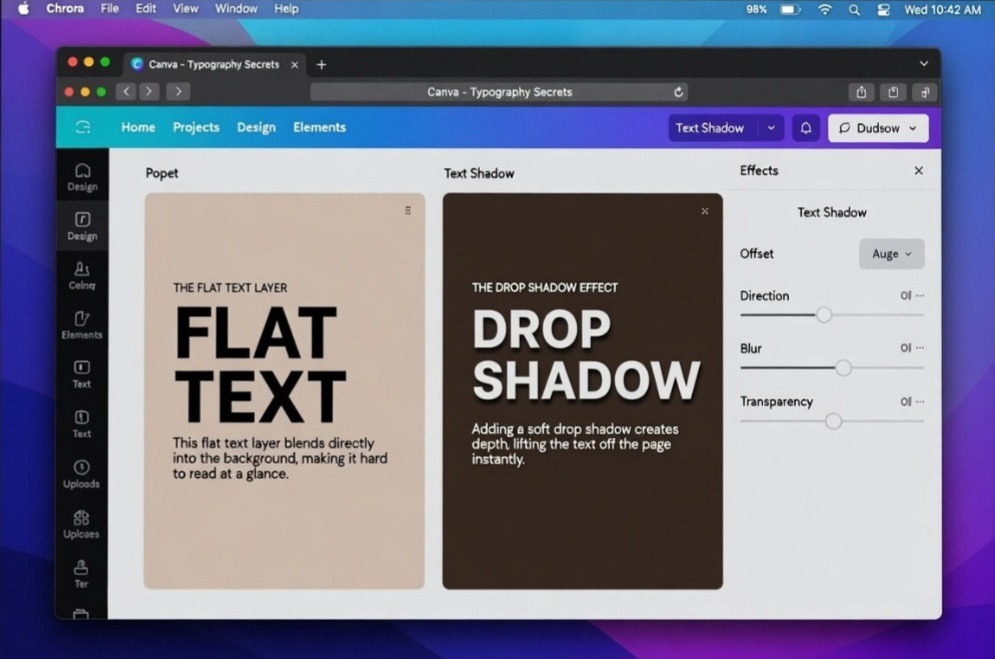Select the second Text sidebar tool
The height and width of the screenshot is (659, 995).
coord(82,424)
